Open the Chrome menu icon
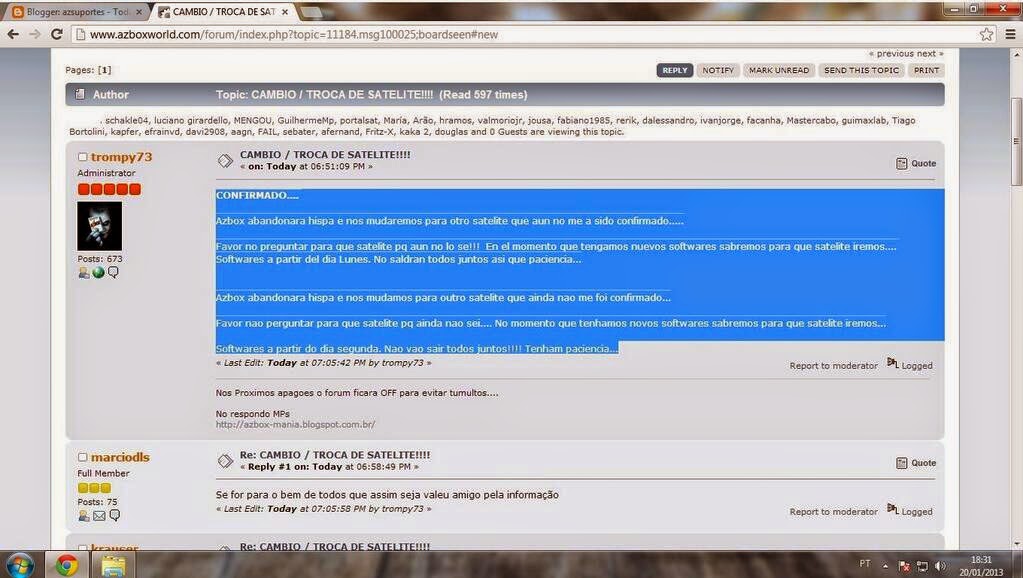 click(x=1010, y=34)
